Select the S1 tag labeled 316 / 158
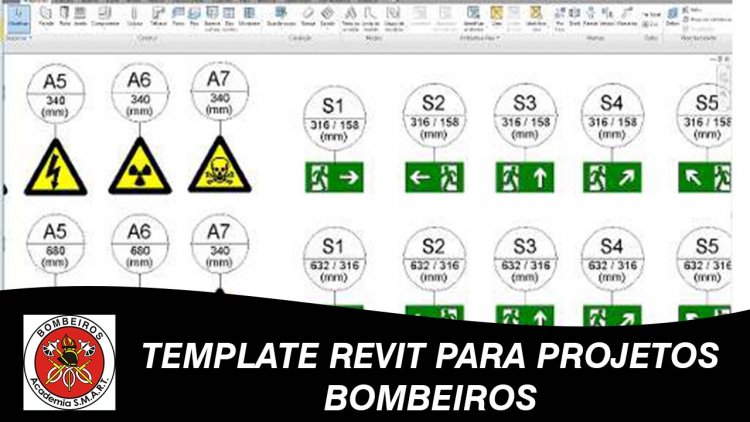750x422 pixels. pos(334,119)
